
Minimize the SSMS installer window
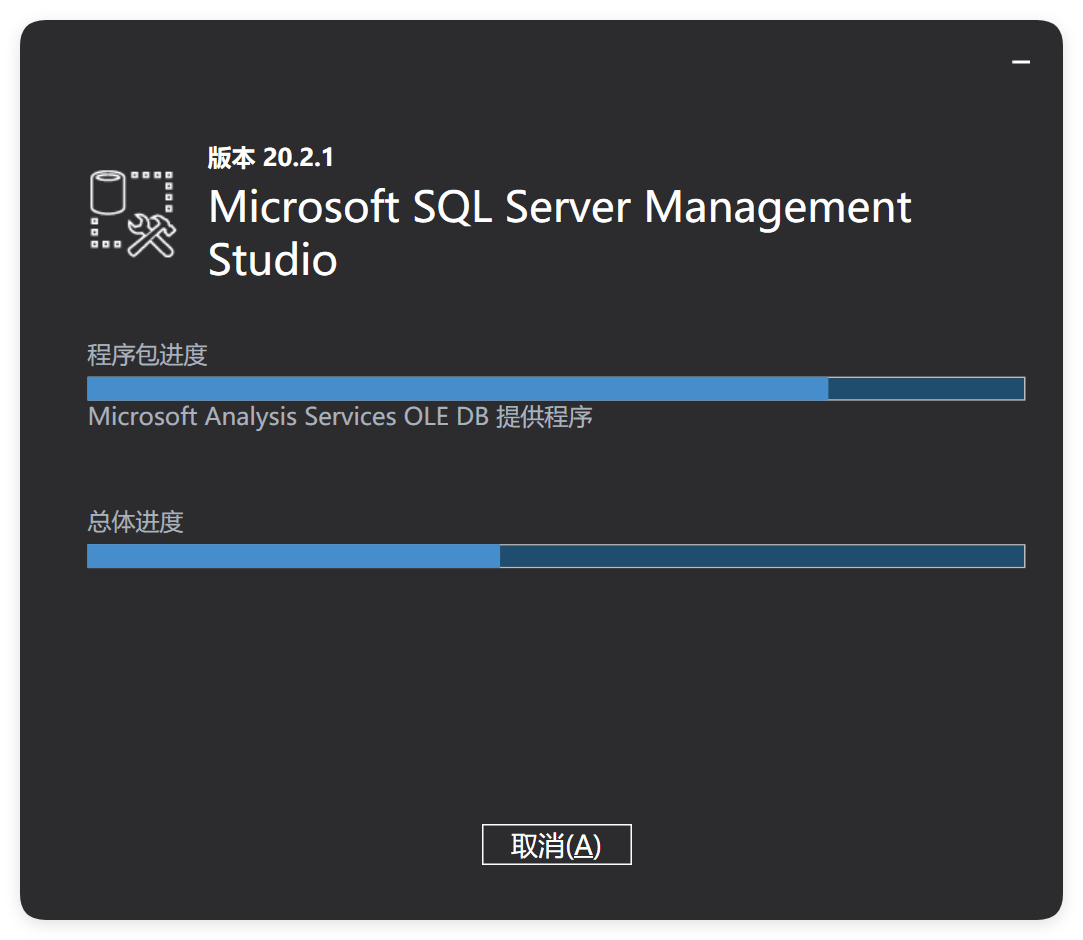[1021, 62]
